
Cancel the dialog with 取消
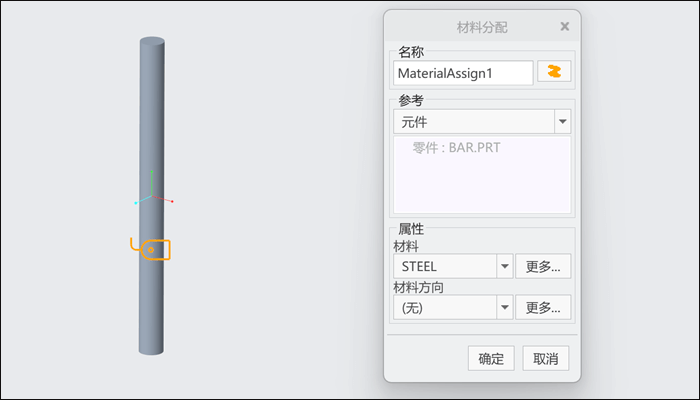[x=546, y=358]
